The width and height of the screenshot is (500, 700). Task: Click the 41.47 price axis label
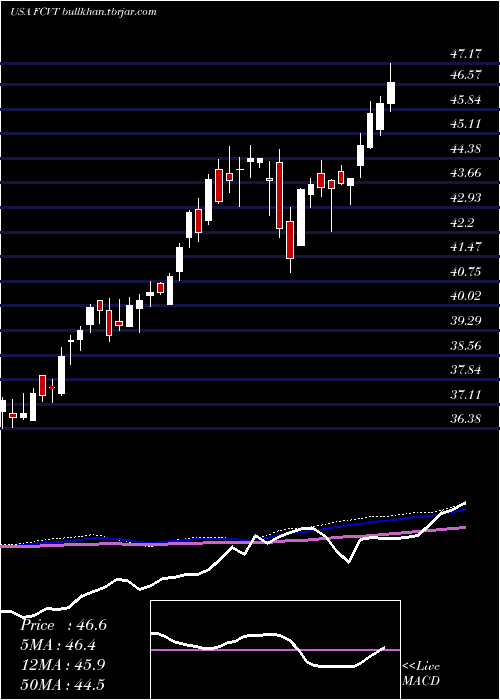[x=466, y=246]
